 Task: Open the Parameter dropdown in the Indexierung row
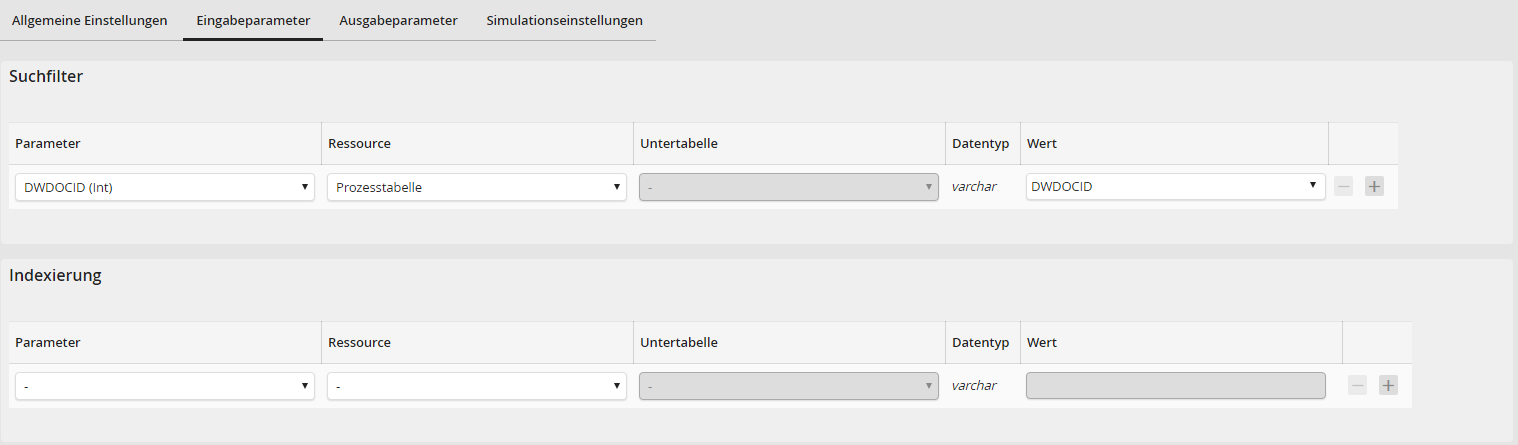tap(165, 386)
